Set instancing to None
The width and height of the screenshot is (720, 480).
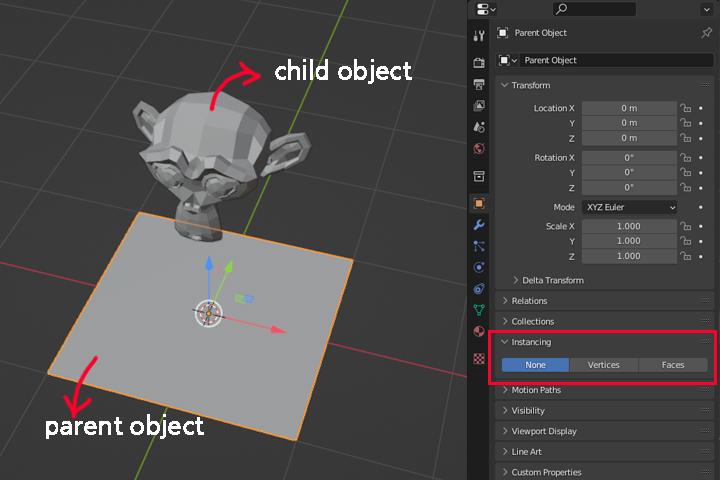(535, 365)
